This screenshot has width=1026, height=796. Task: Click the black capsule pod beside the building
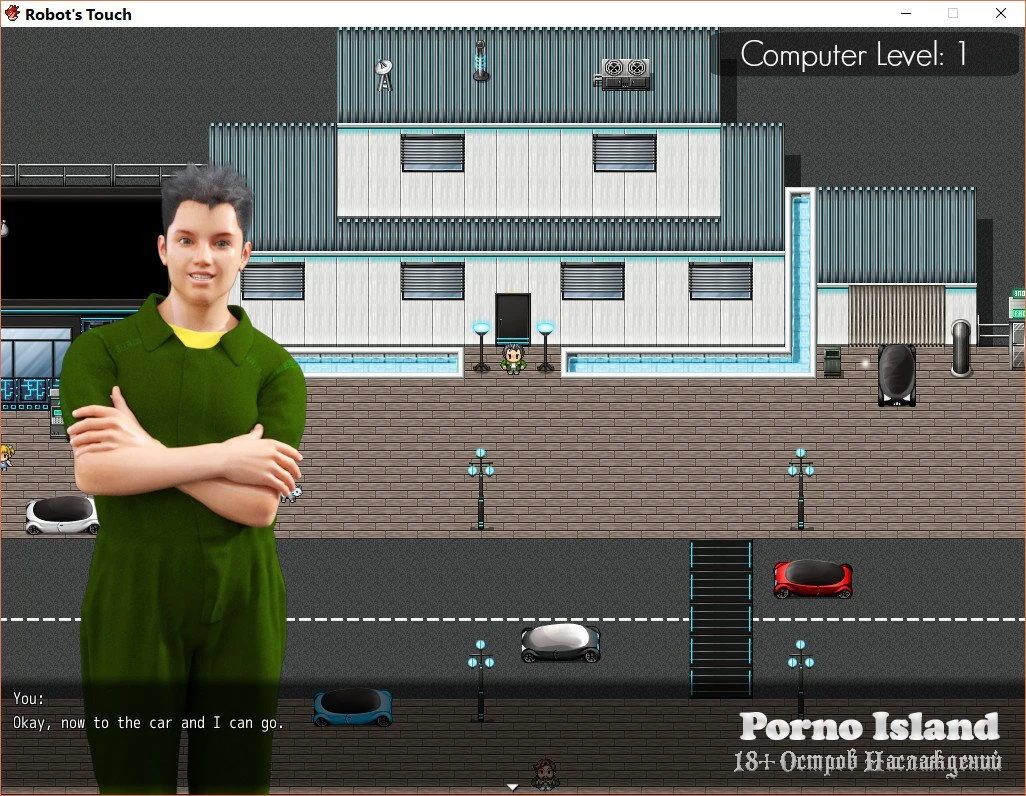point(896,374)
